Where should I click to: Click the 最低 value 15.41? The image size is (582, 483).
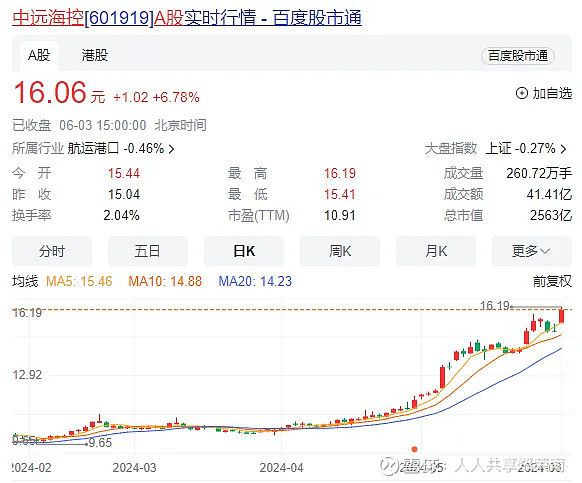[340, 195]
